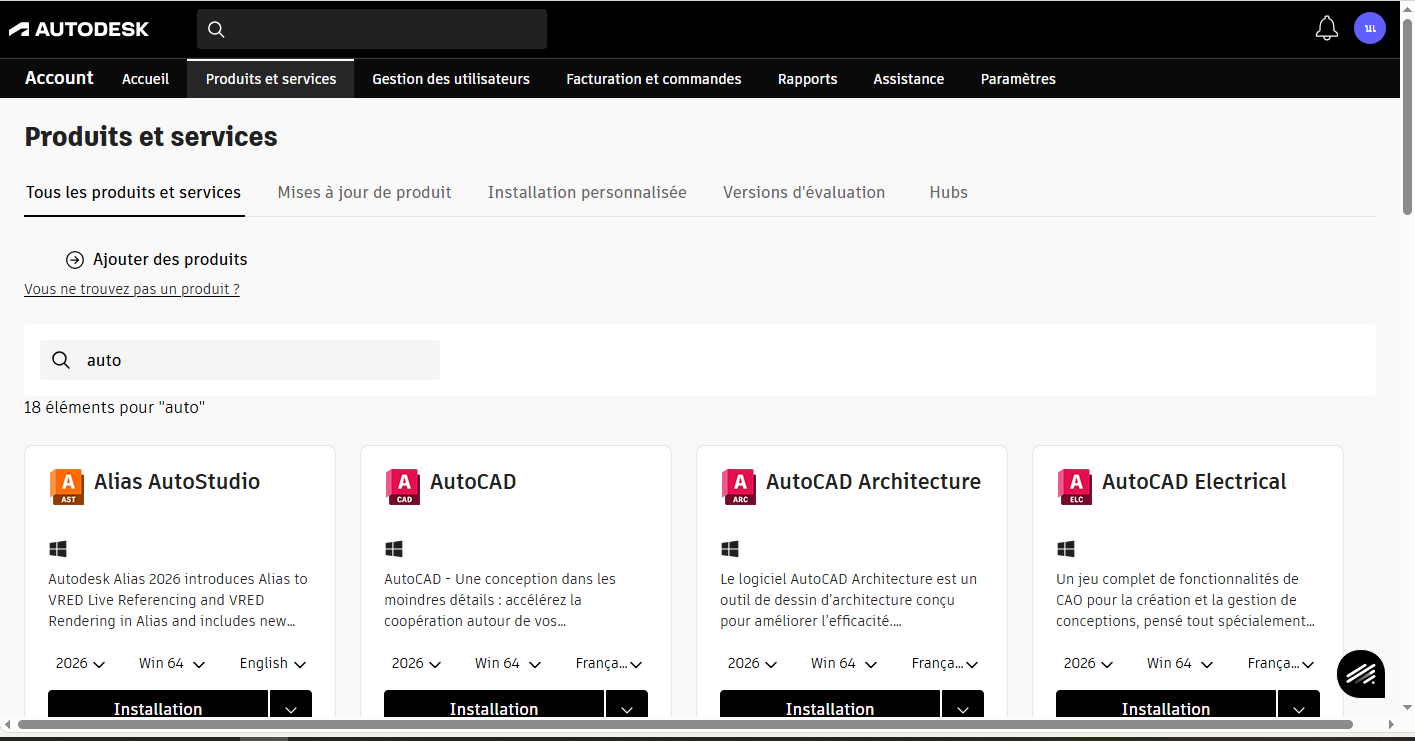Screen dimensions: 1415x741
Task: Open the notifications bell
Action: [1326, 28]
